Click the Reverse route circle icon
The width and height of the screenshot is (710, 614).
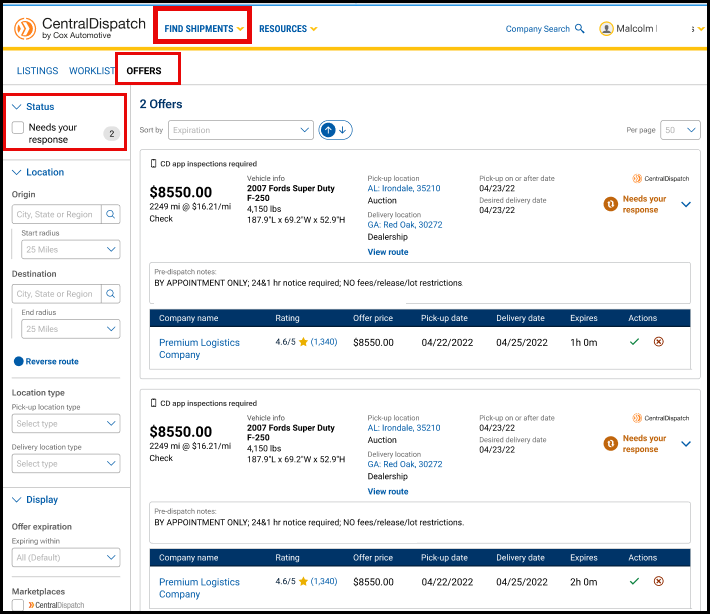point(19,361)
